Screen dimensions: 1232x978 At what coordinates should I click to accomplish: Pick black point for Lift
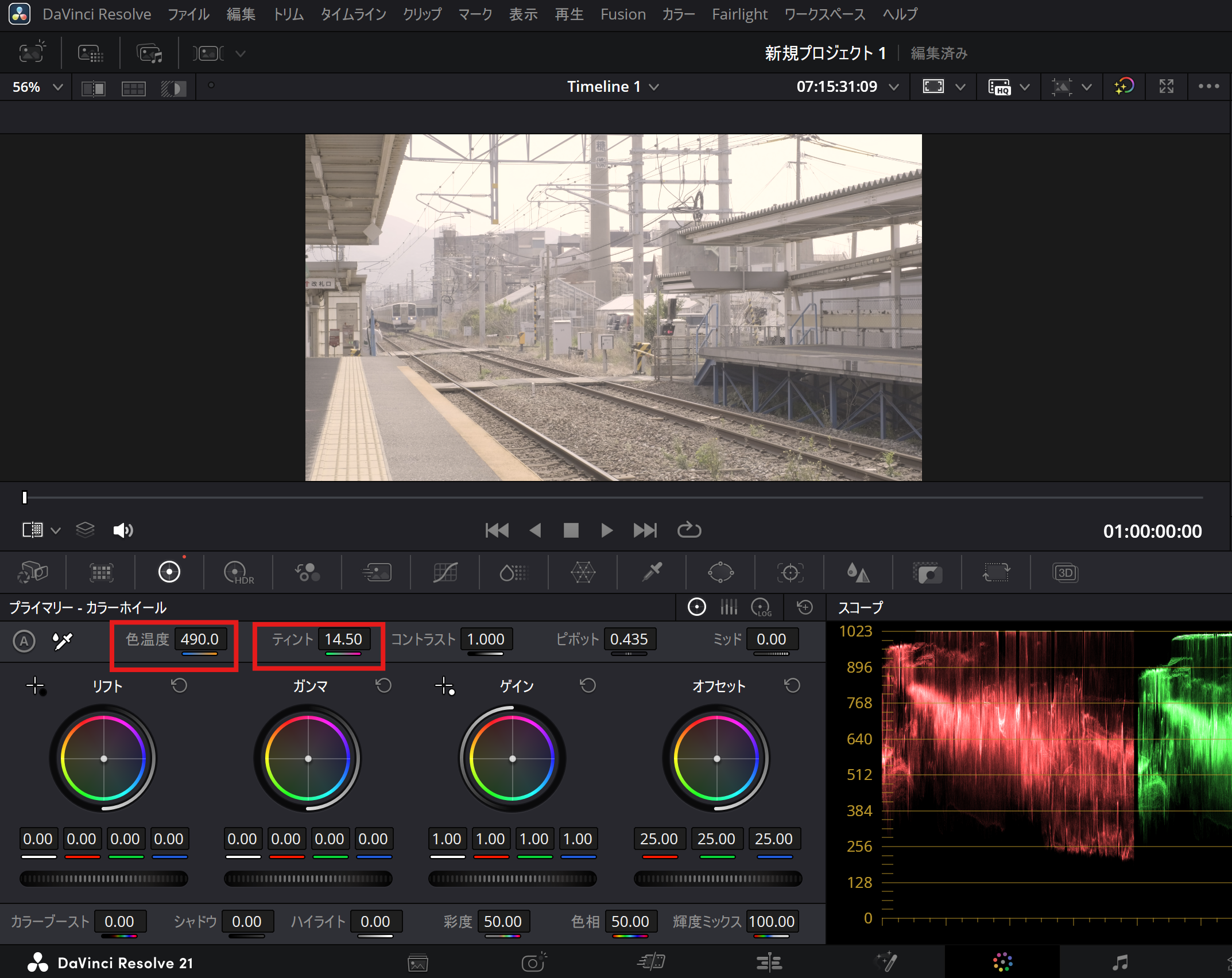point(36,686)
